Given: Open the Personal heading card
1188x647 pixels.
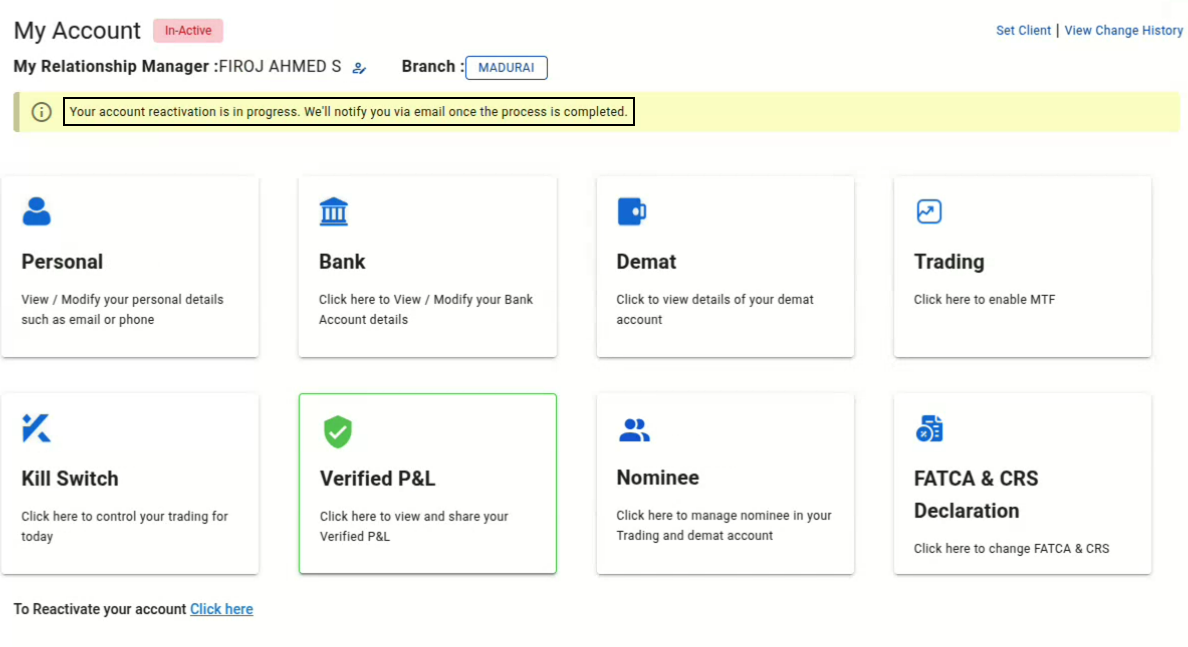Looking at the screenshot, I should (x=62, y=262).
